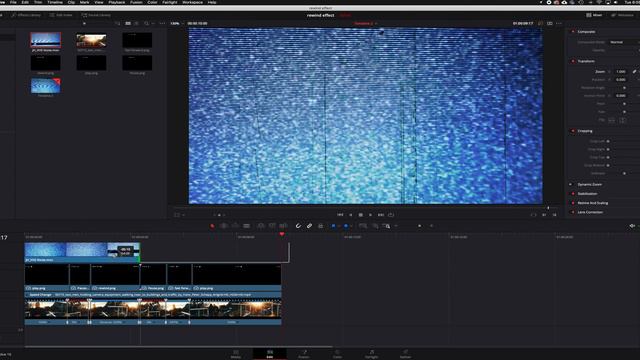Open media pool three-dot options menu
This screenshot has width=640, height=360.
click(x=162, y=24)
